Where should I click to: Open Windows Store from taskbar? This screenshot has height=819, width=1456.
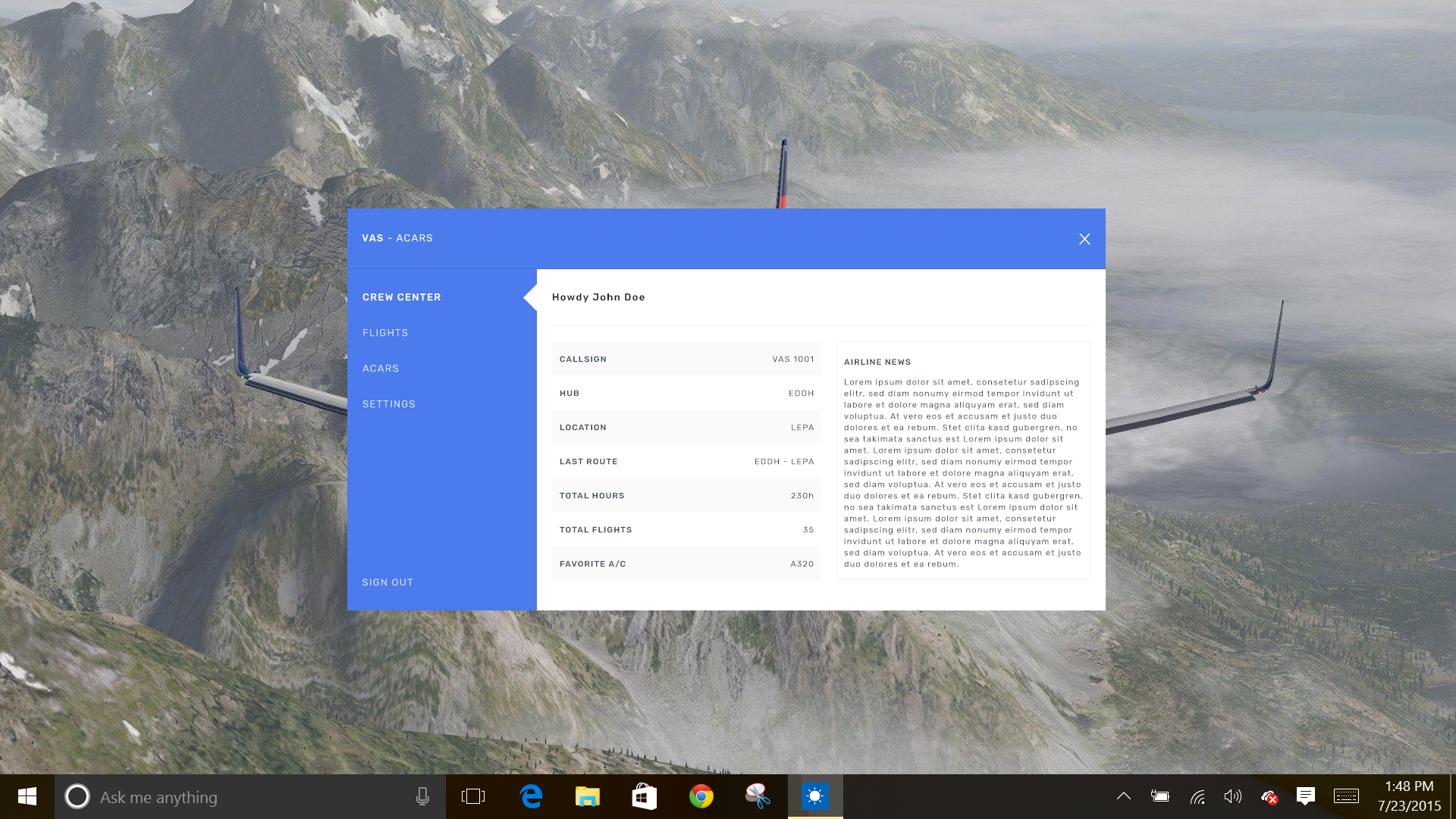click(x=644, y=796)
